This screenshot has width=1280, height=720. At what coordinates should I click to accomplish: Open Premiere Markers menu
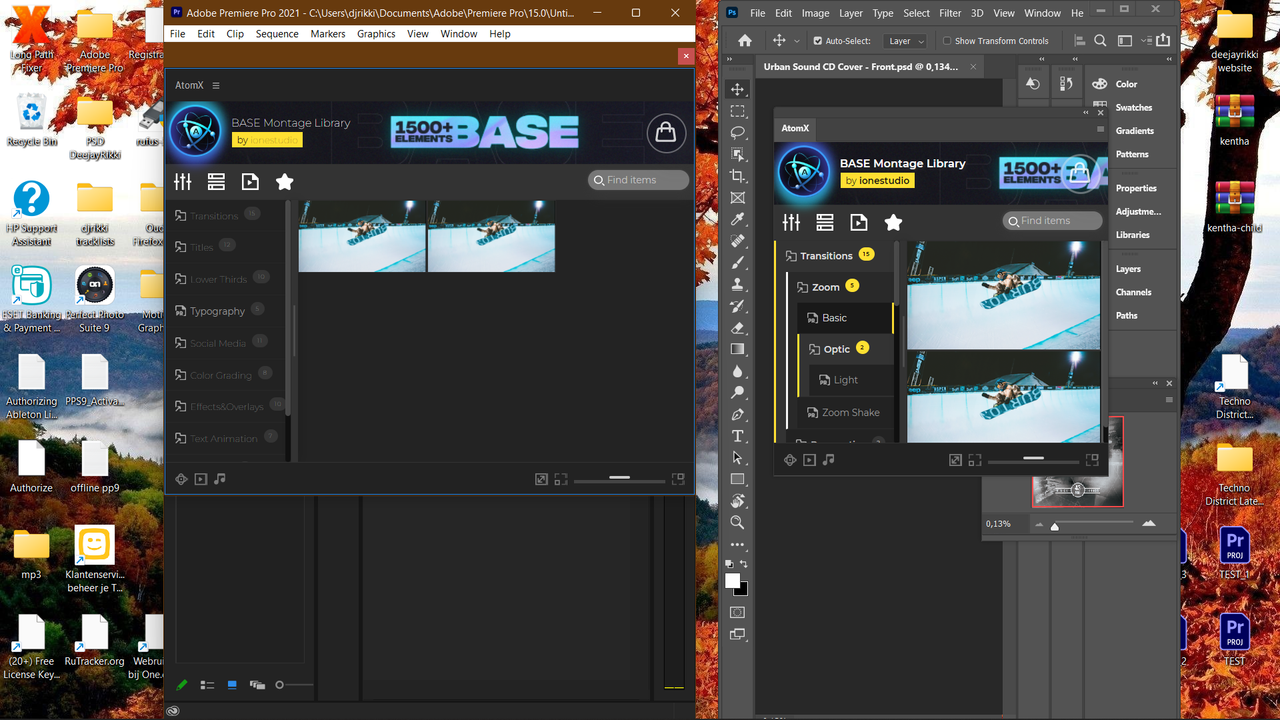pos(328,33)
